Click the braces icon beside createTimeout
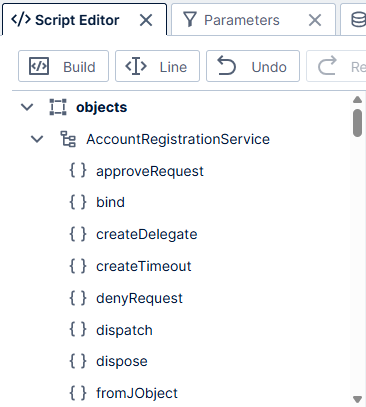The image size is (366, 407). click(x=78, y=266)
